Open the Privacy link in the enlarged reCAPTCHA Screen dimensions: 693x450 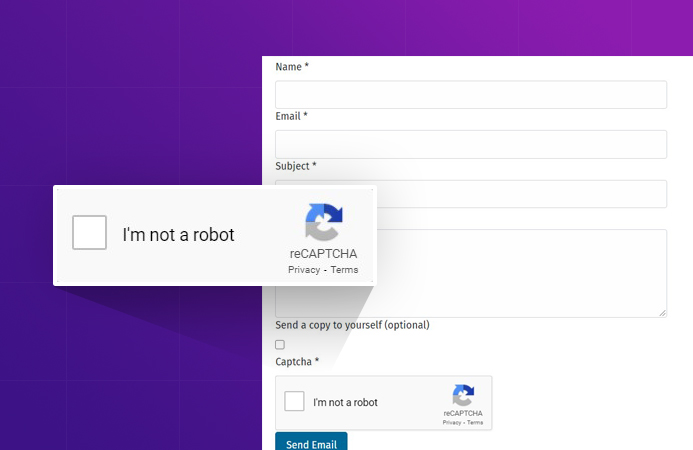coord(304,270)
